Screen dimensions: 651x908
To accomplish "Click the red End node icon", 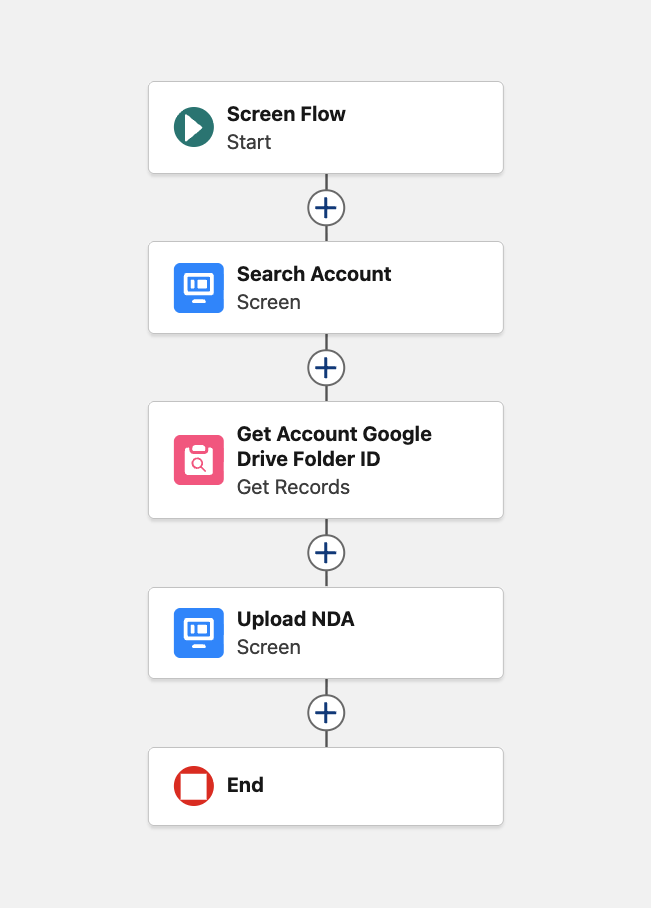I will 193,786.
